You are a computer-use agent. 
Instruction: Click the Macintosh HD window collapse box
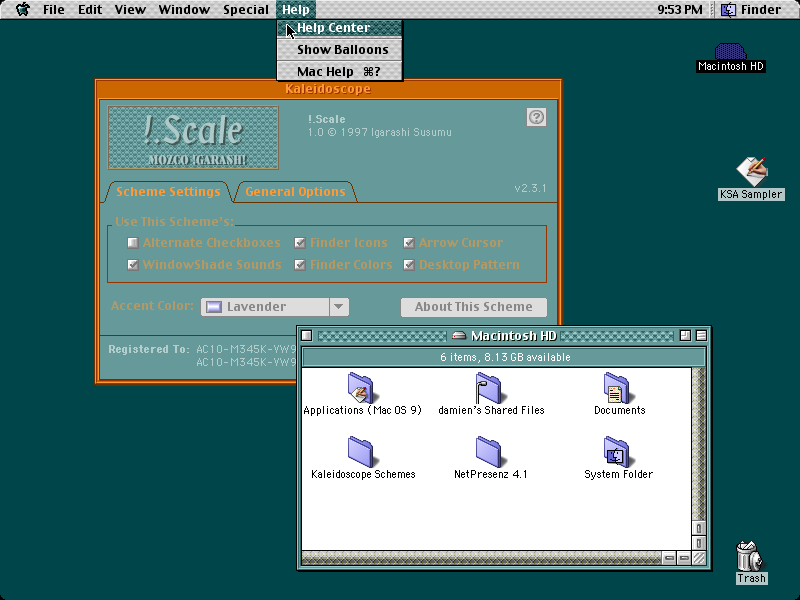coord(702,336)
